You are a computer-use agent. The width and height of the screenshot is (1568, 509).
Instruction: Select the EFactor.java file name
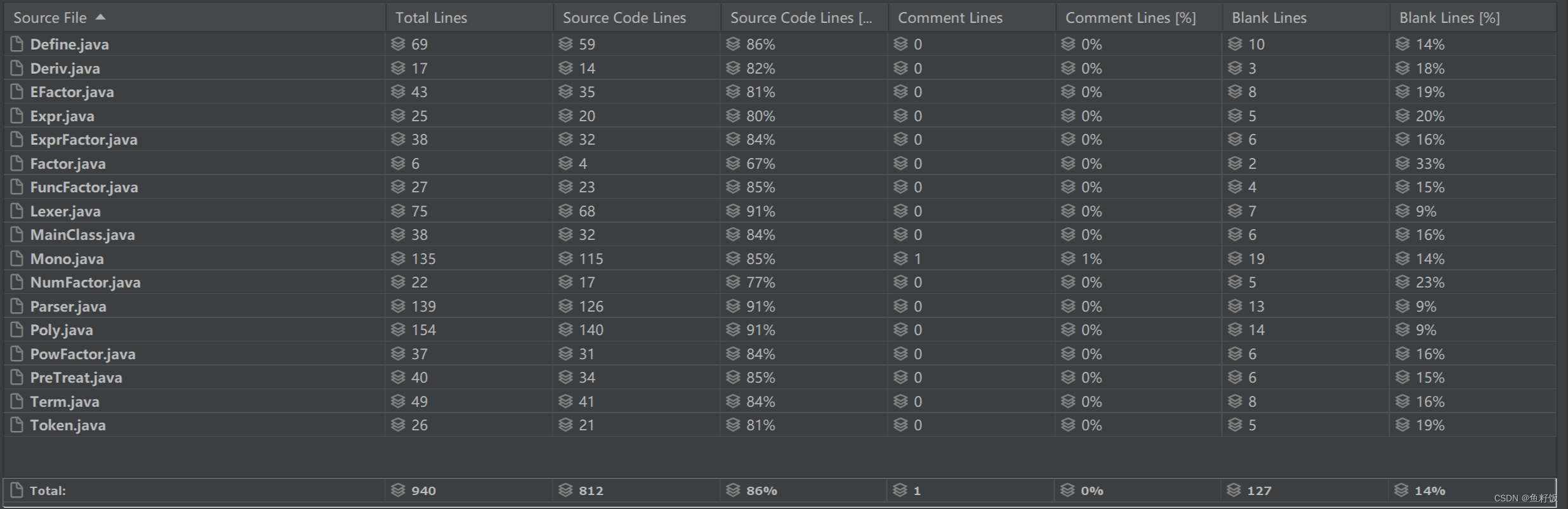pyautogui.click(x=72, y=92)
